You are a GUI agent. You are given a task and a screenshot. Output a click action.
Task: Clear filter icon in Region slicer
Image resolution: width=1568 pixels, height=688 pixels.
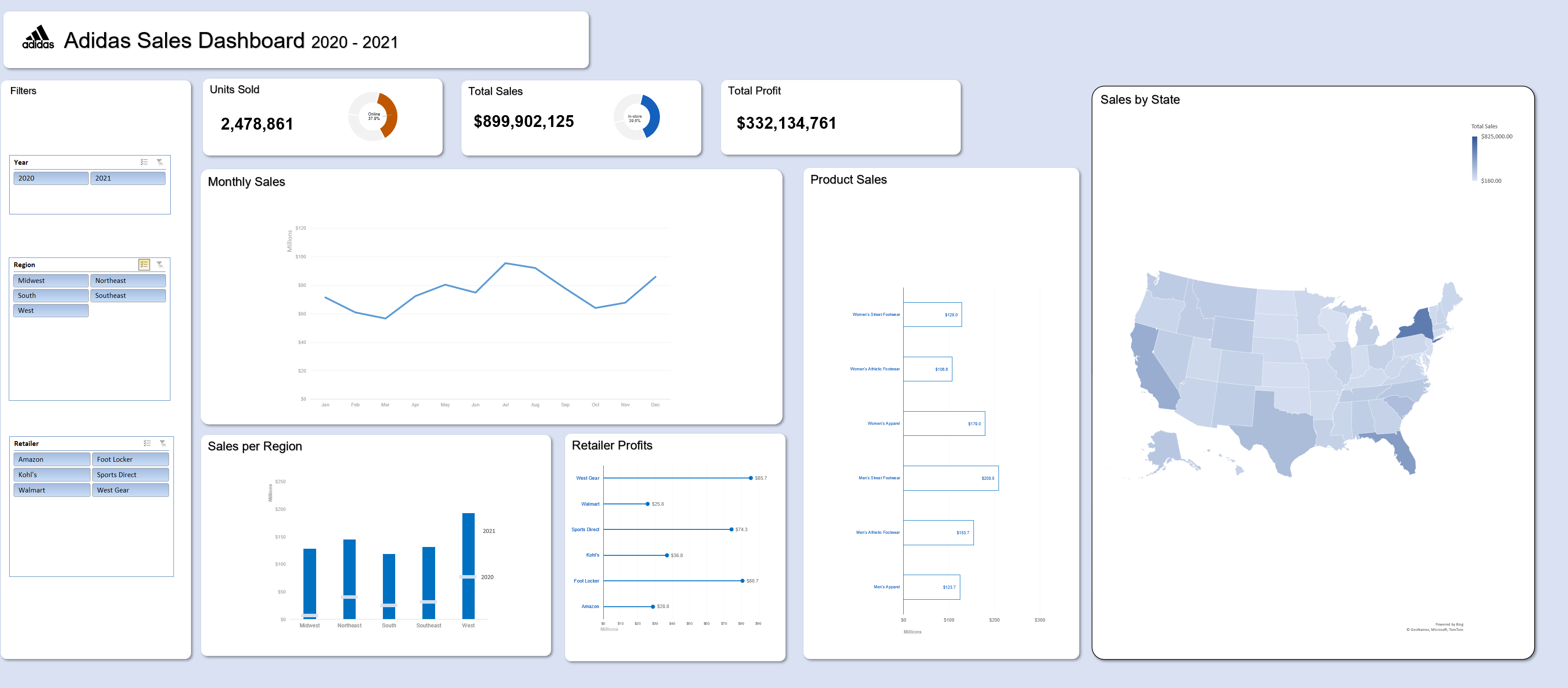(159, 264)
